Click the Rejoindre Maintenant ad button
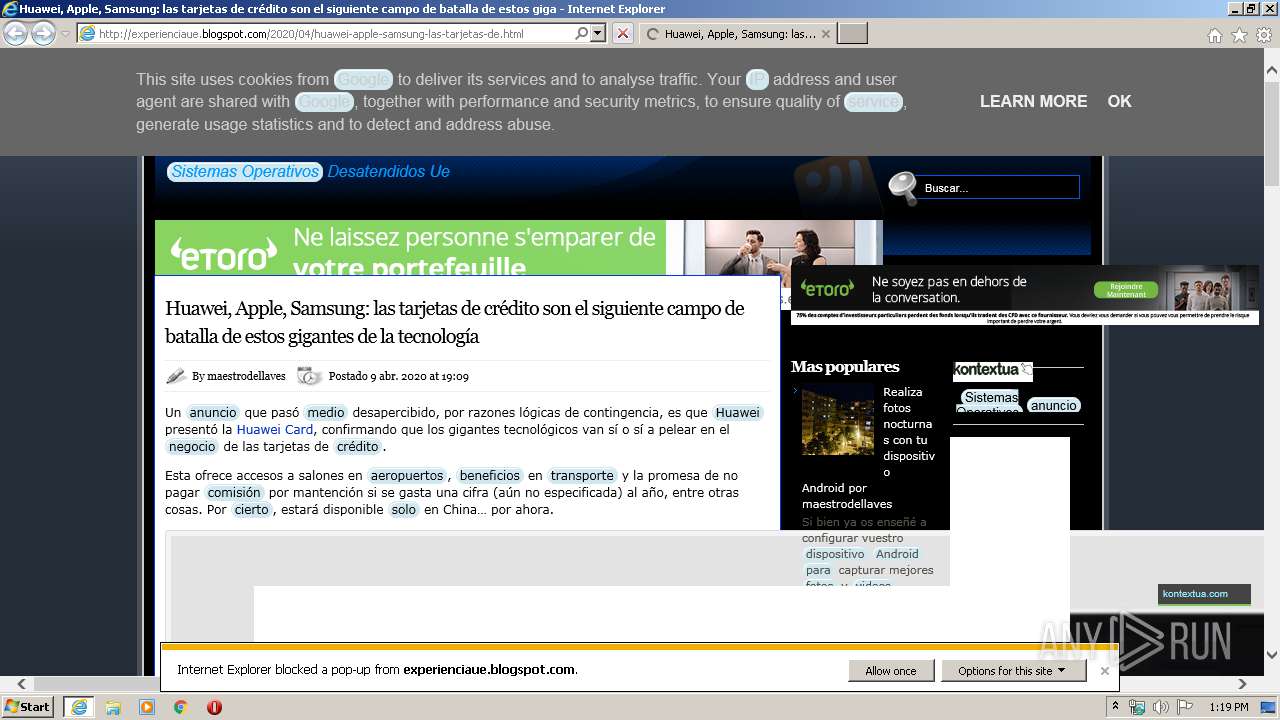Viewport: 1280px width, 720px height. (x=1126, y=290)
